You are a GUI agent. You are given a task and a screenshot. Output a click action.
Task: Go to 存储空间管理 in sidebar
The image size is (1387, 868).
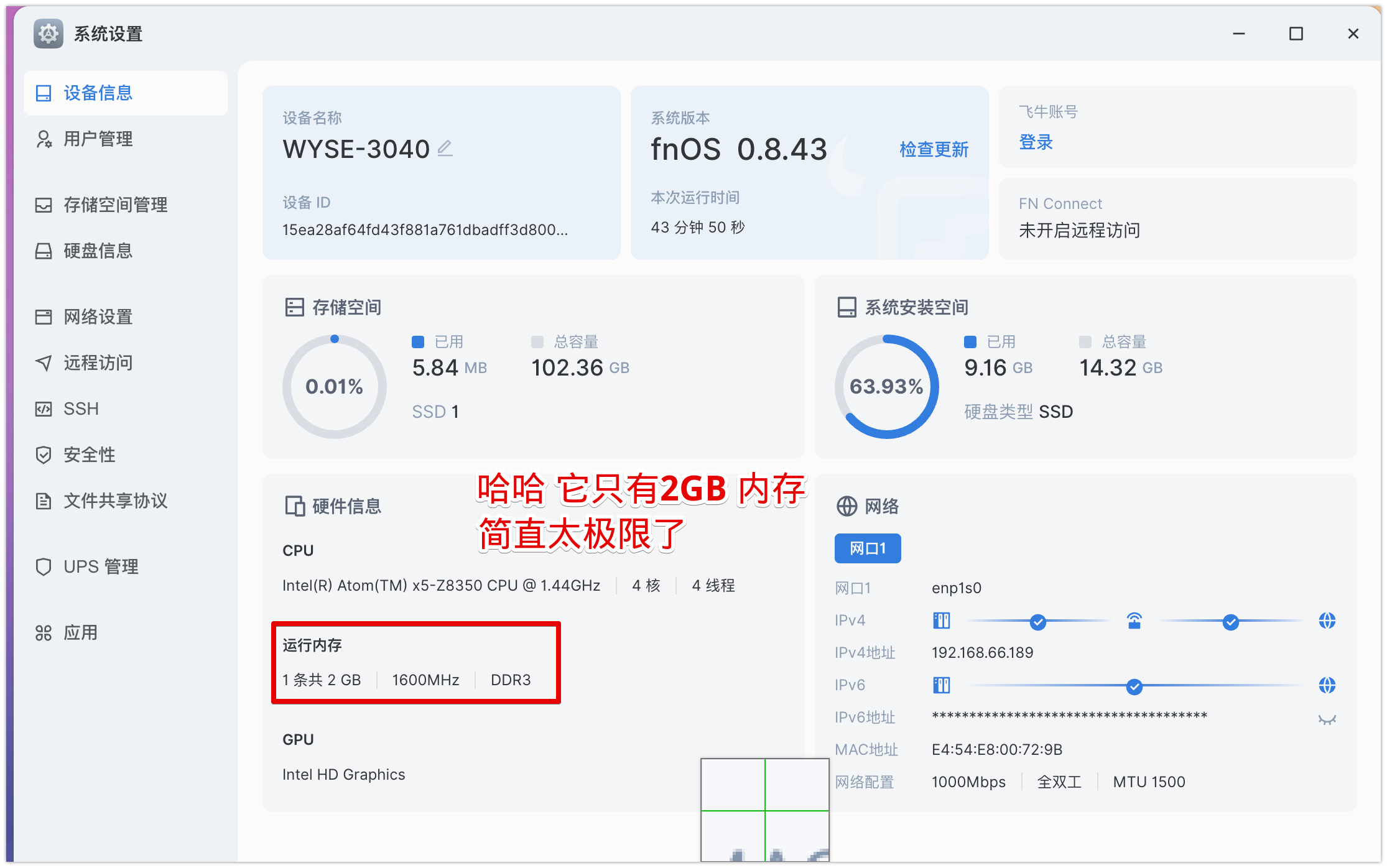[x=115, y=205]
